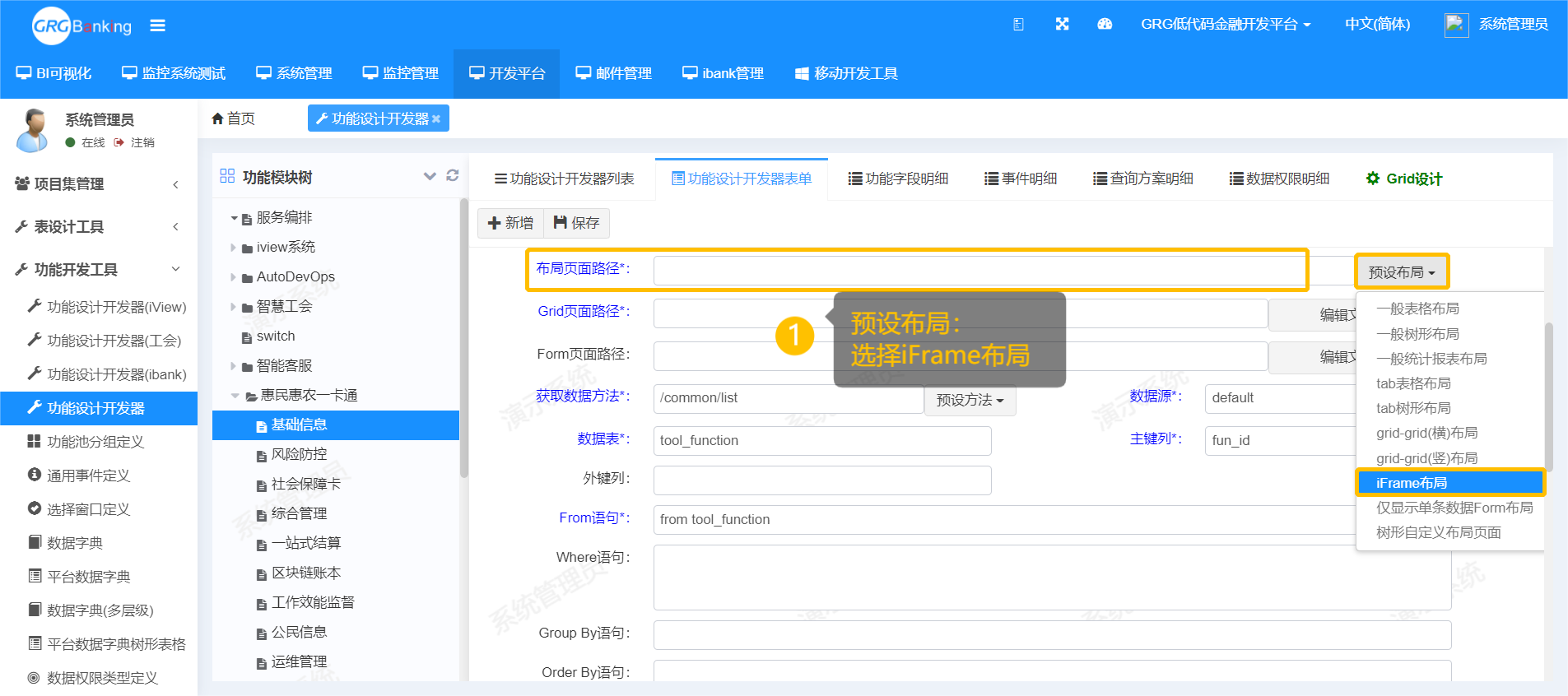The width and height of the screenshot is (1568, 696).
Task: Expand the 表设计工具 sidebar group
Action: (x=99, y=227)
